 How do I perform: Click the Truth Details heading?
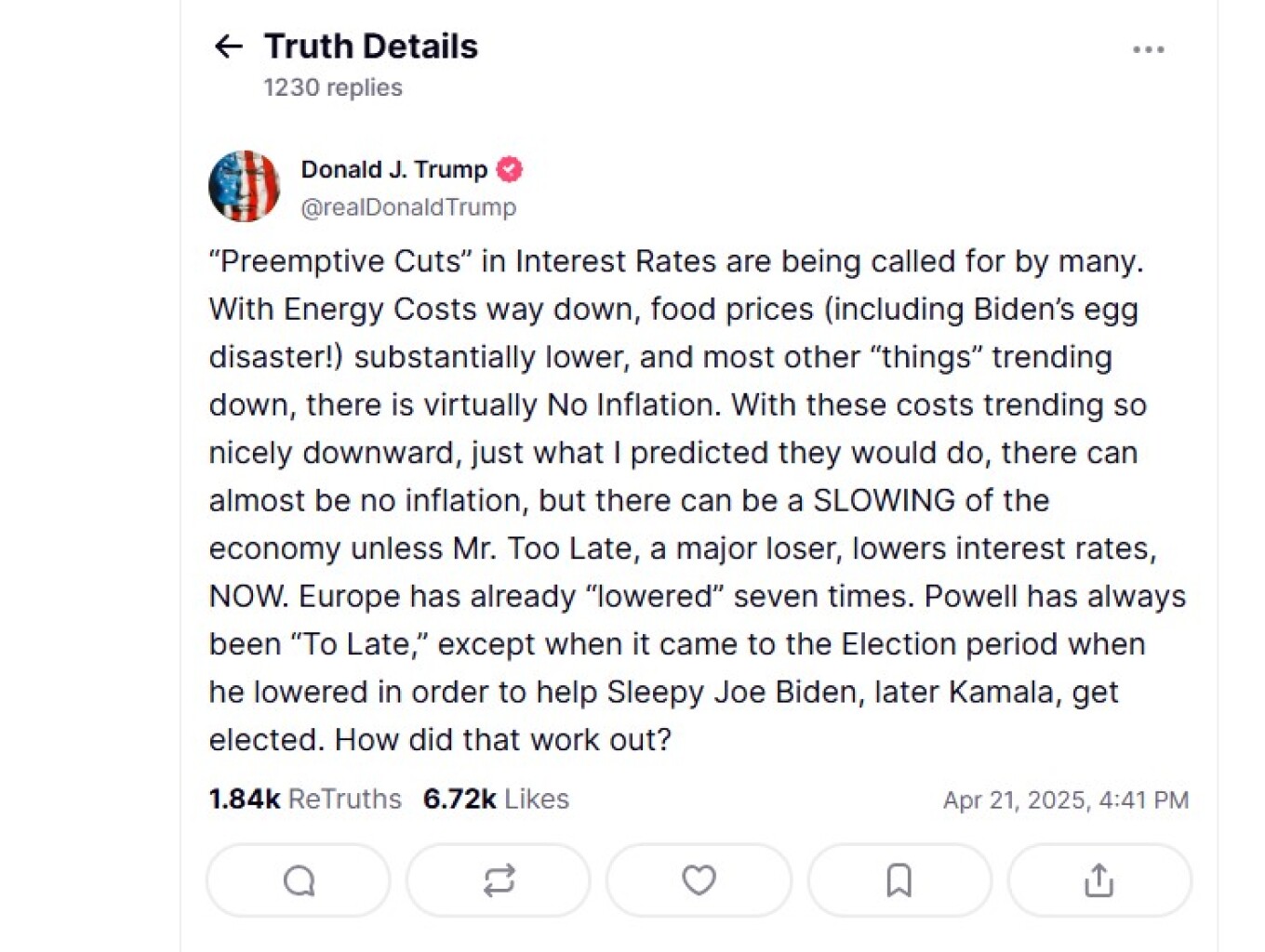pyautogui.click(x=370, y=46)
